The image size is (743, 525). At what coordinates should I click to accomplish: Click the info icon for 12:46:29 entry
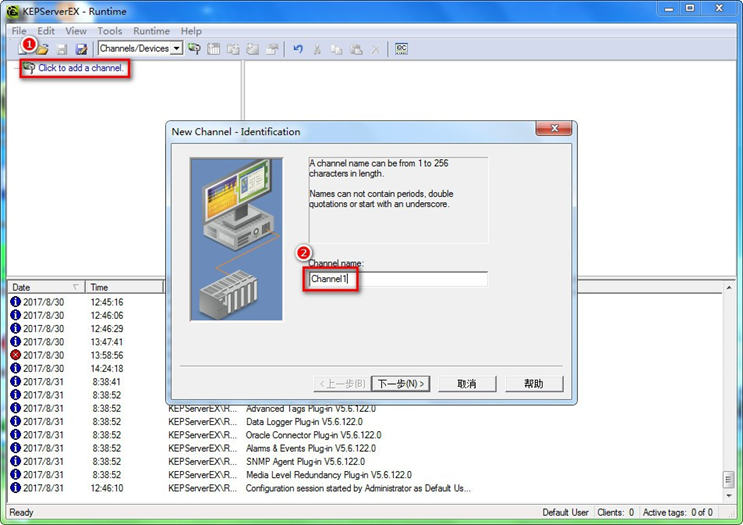(x=16, y=328)
